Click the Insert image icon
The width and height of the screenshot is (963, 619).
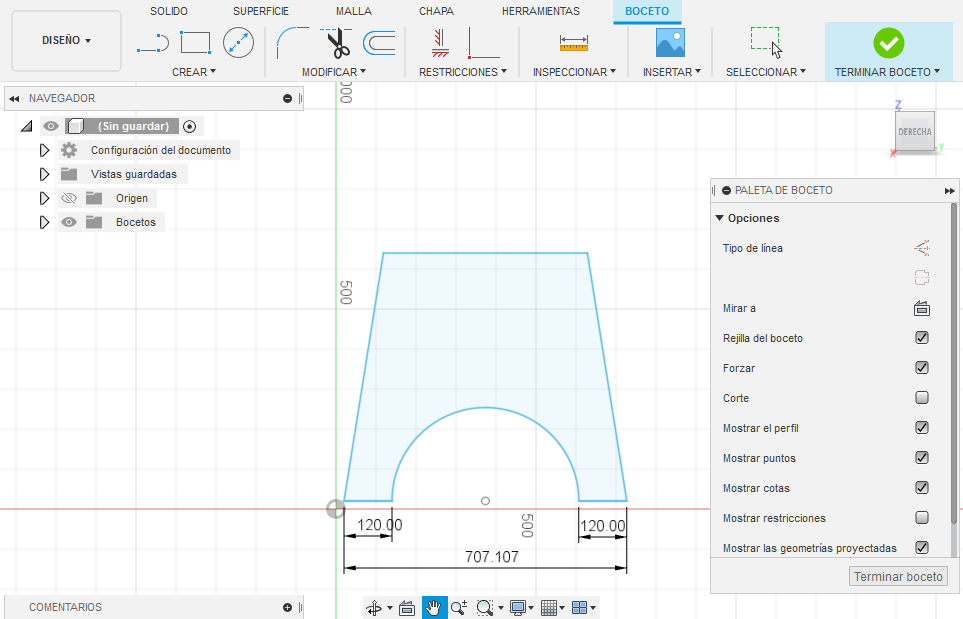pos(670,43)
